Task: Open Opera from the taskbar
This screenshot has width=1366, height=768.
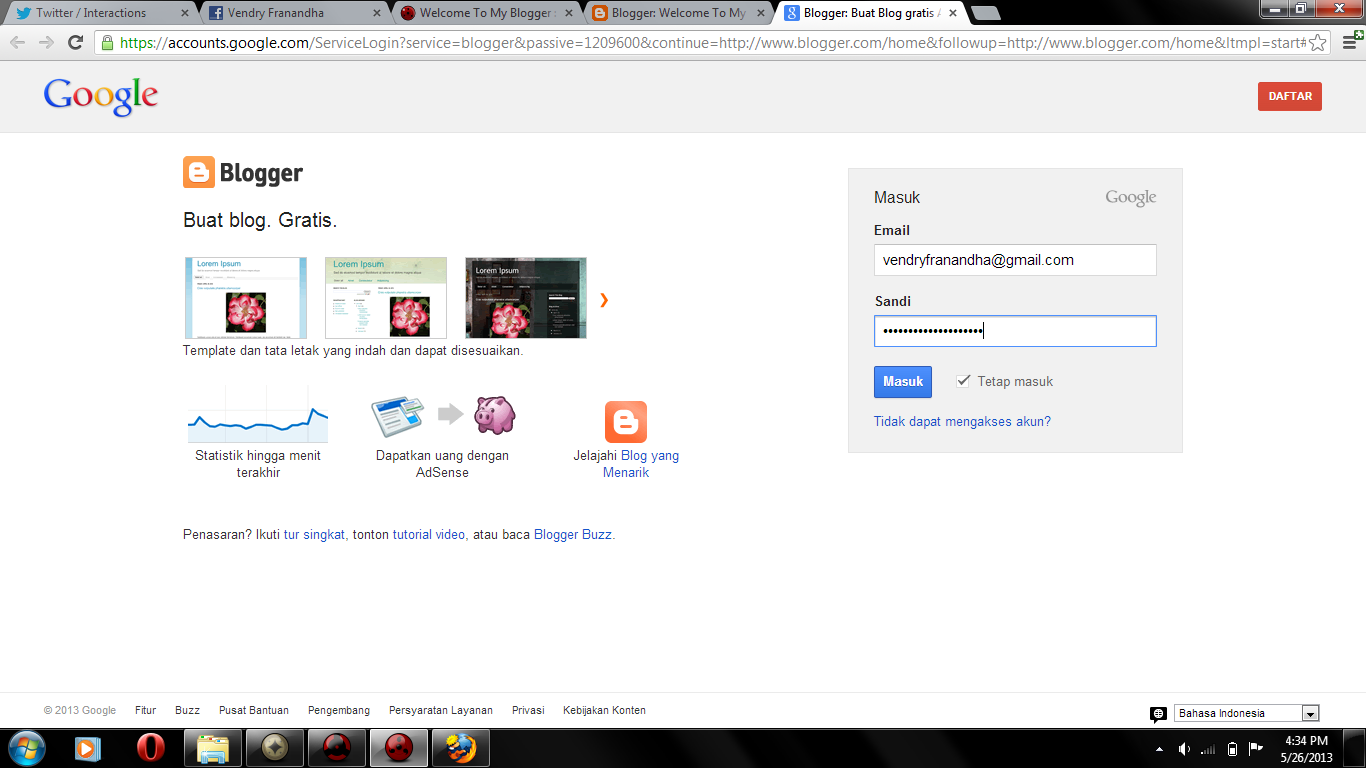Action: click(x=149, y=747)
